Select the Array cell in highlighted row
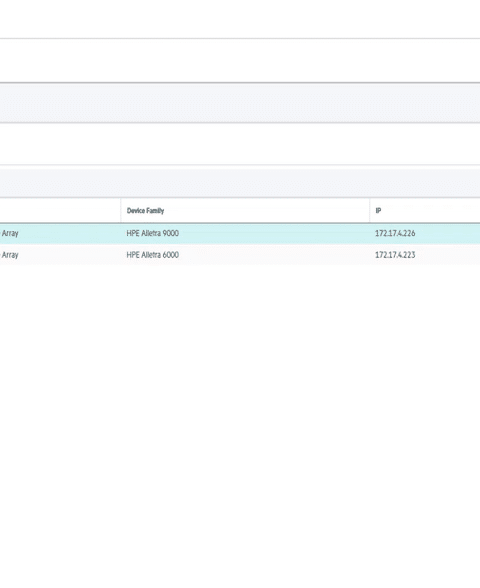Screen dimensions: 480x588 [x=9, y=233]
